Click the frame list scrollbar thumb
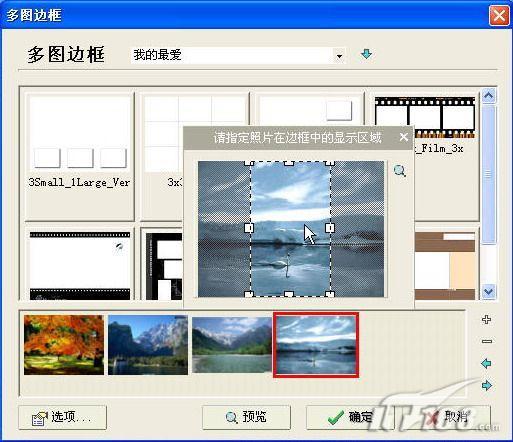 pos(489,174)
